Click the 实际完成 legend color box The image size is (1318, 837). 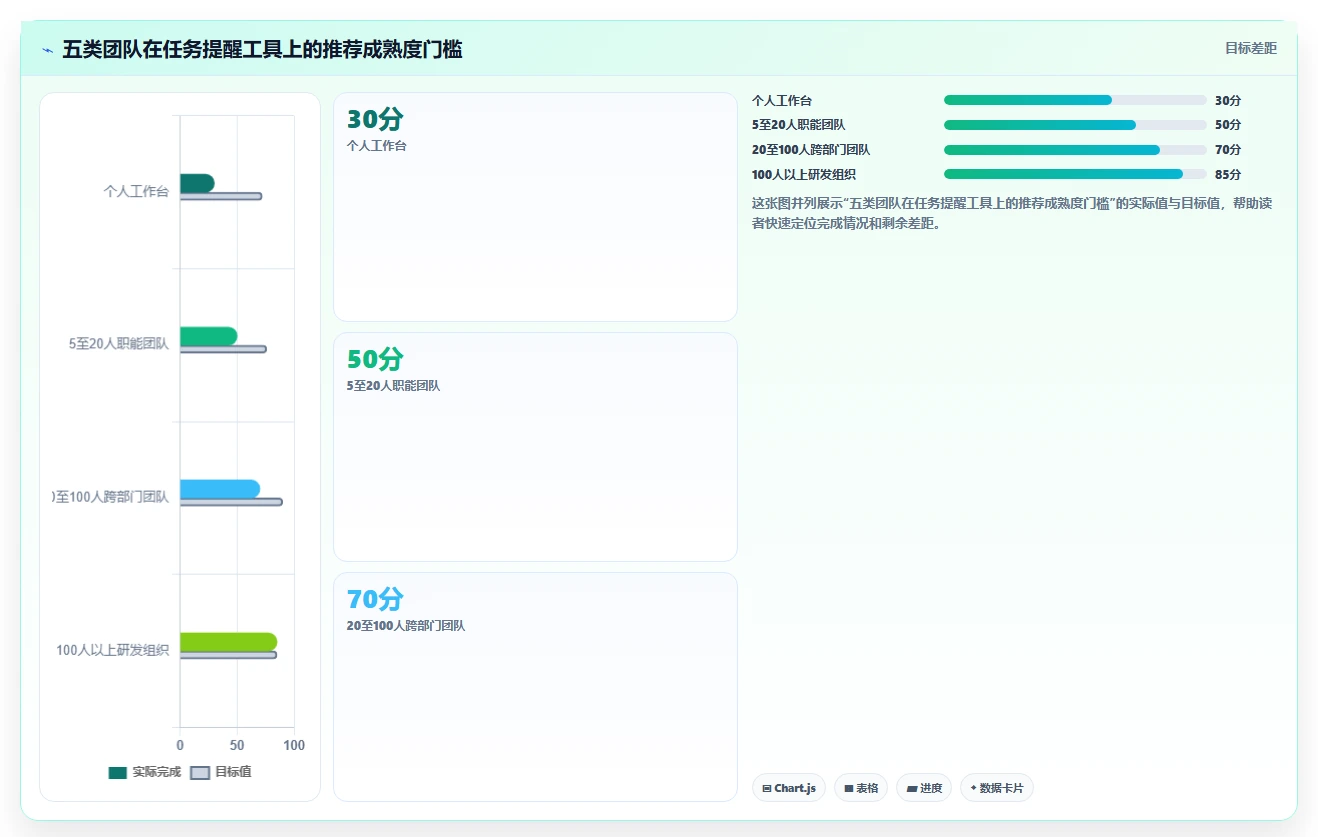coord(118,772)
